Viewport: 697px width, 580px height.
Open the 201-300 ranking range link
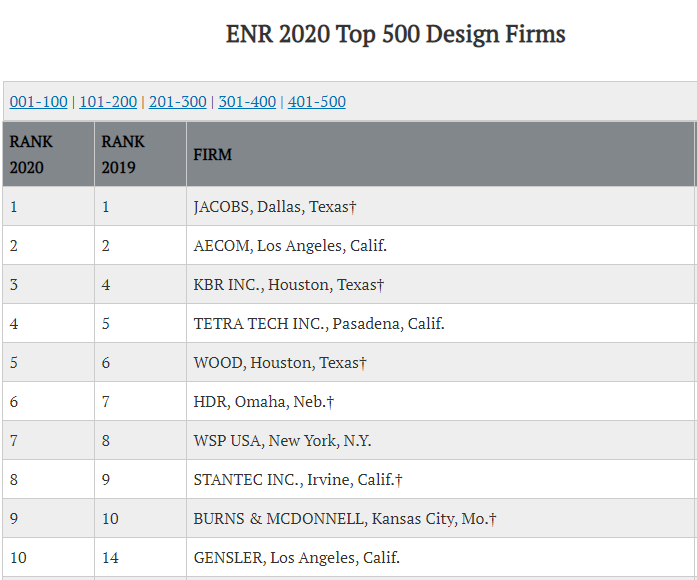178,102
